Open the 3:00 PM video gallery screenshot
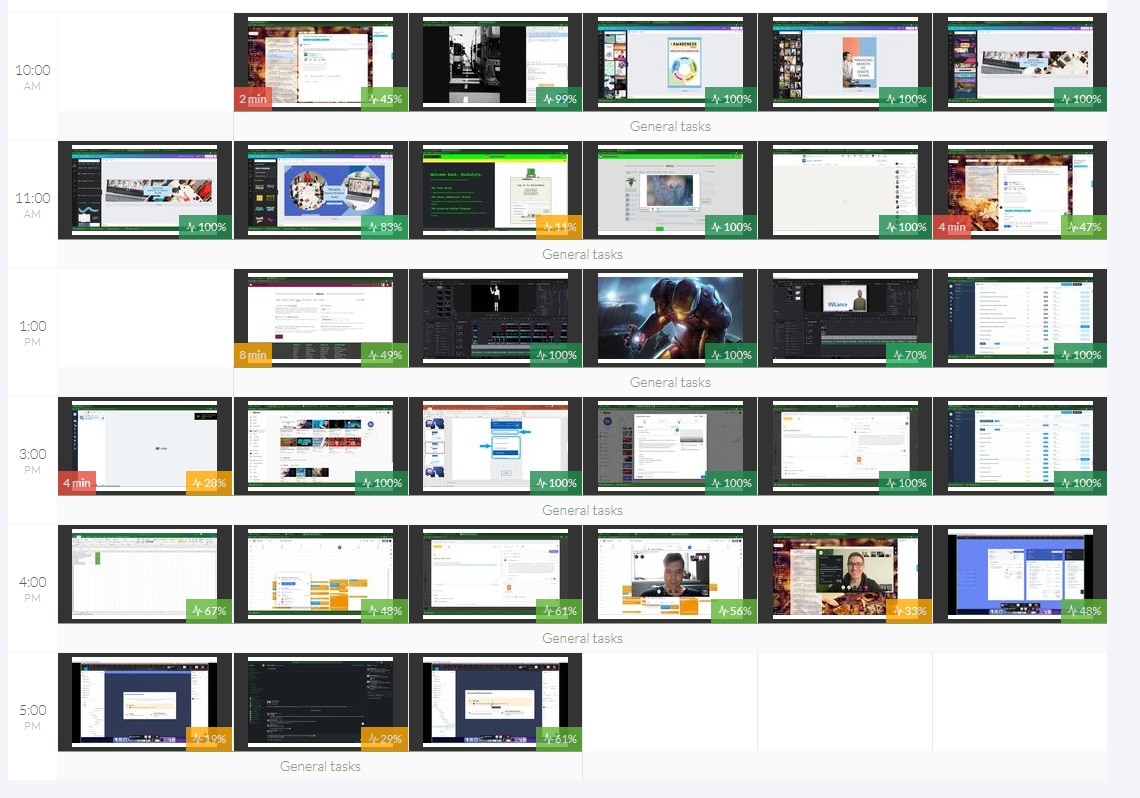 (x=321, y=446)
